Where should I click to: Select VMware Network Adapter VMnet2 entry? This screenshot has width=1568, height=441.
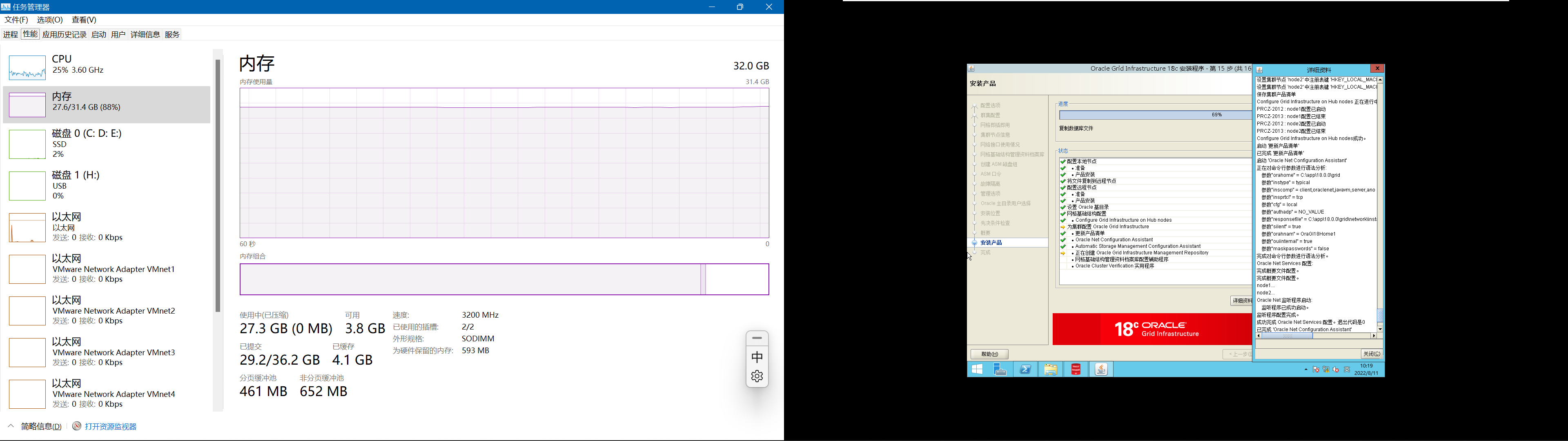(x=107, y=311)
